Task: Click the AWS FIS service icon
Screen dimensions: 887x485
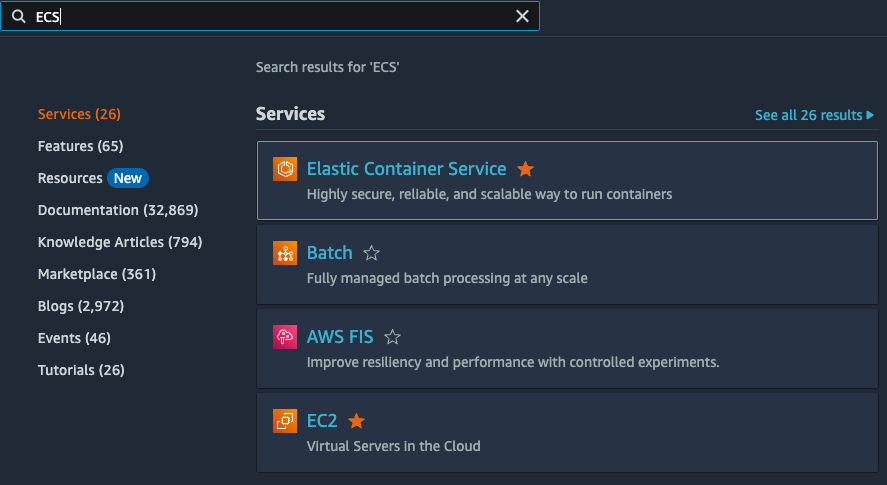Action: pyautogui.click(x=285, y=337)
